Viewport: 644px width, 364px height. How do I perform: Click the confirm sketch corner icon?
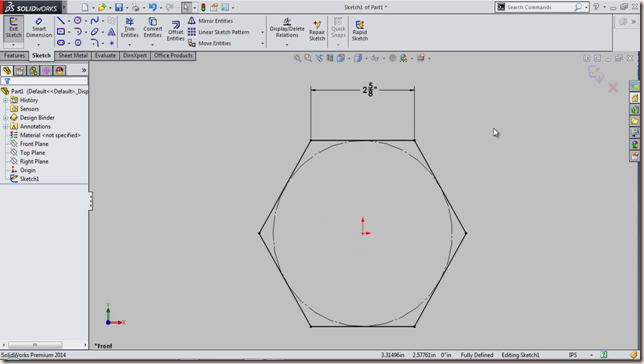tap(596, 74)
